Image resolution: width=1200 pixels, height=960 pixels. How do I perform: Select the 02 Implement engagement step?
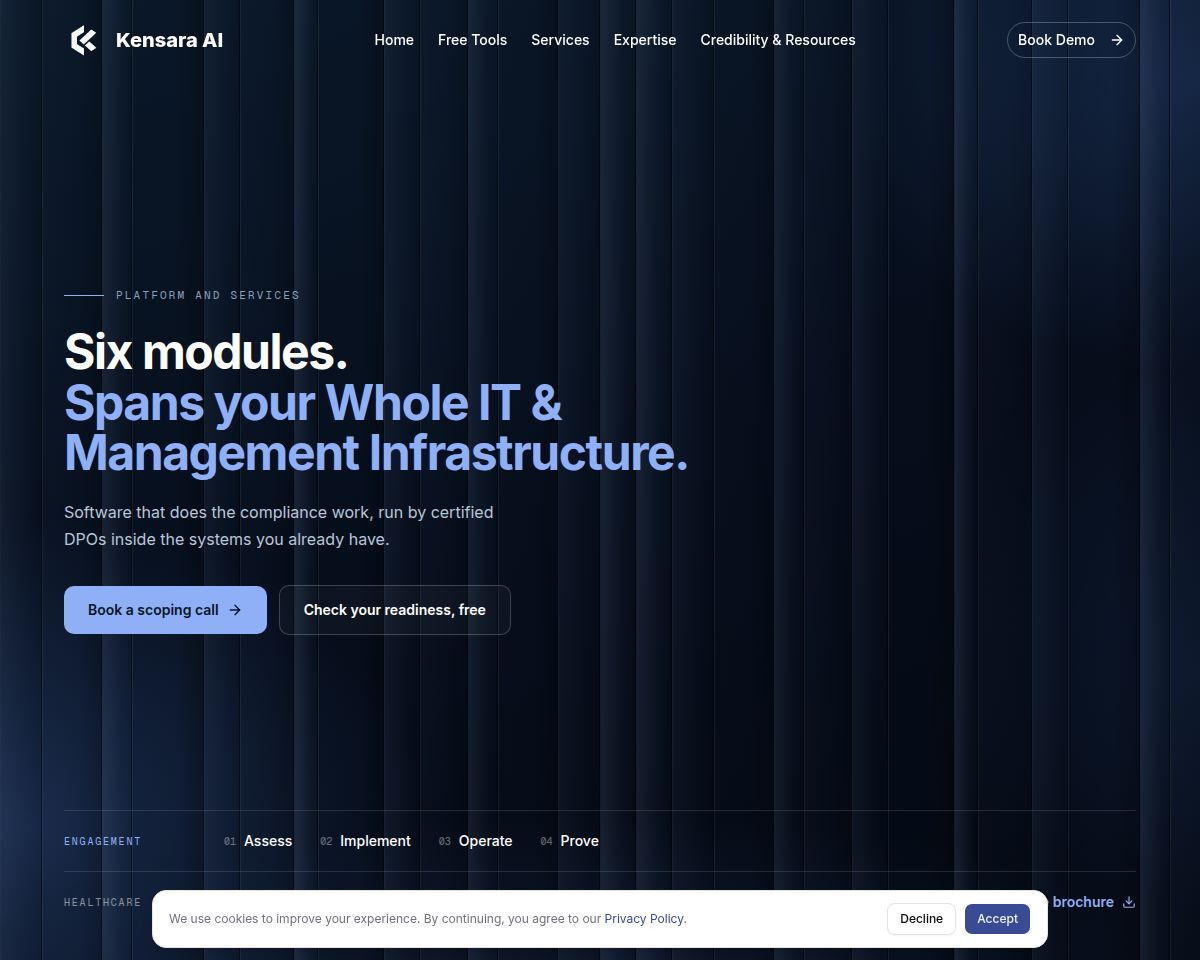(365, 841)
